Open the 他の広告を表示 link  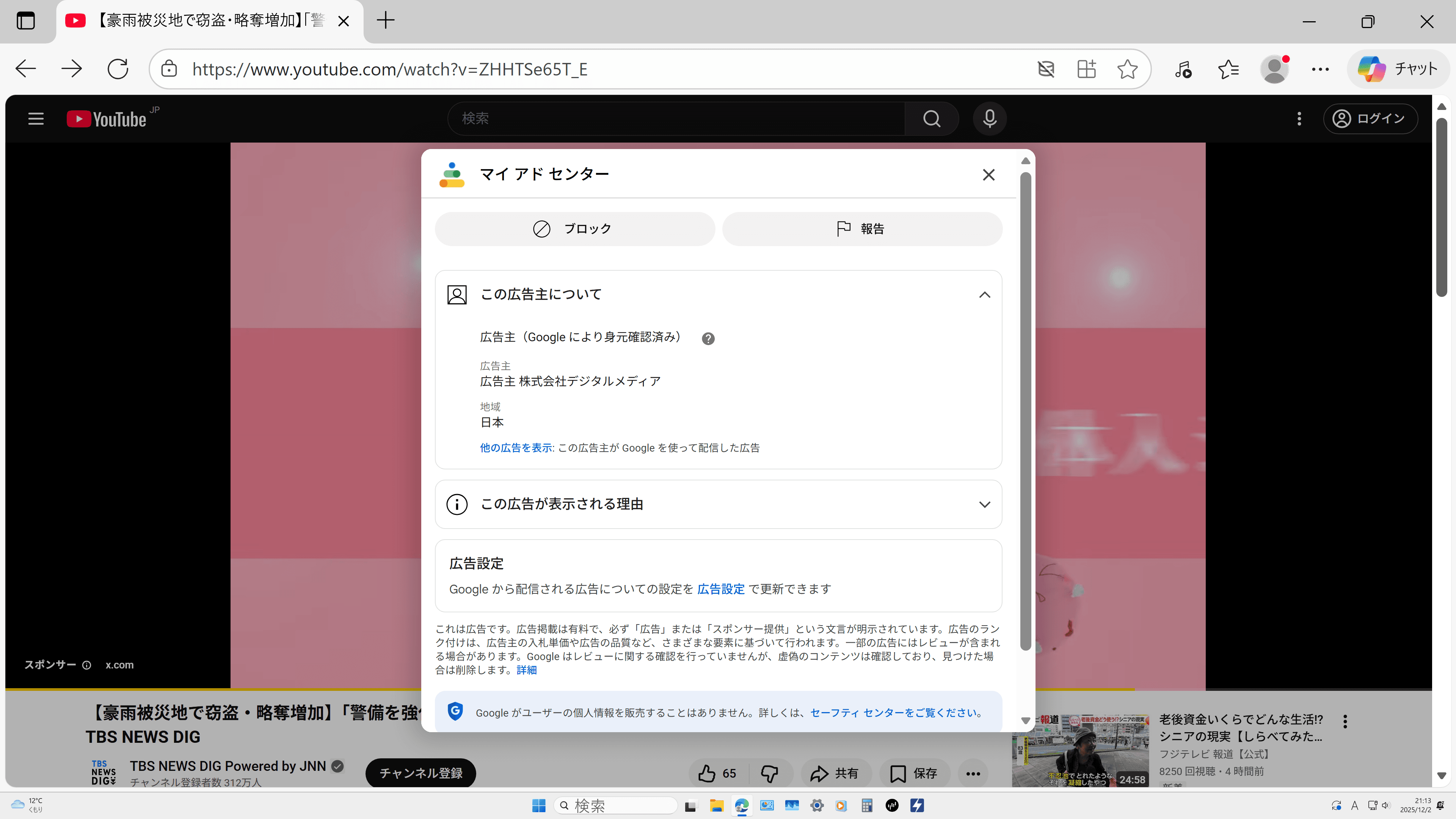point(516,448)
